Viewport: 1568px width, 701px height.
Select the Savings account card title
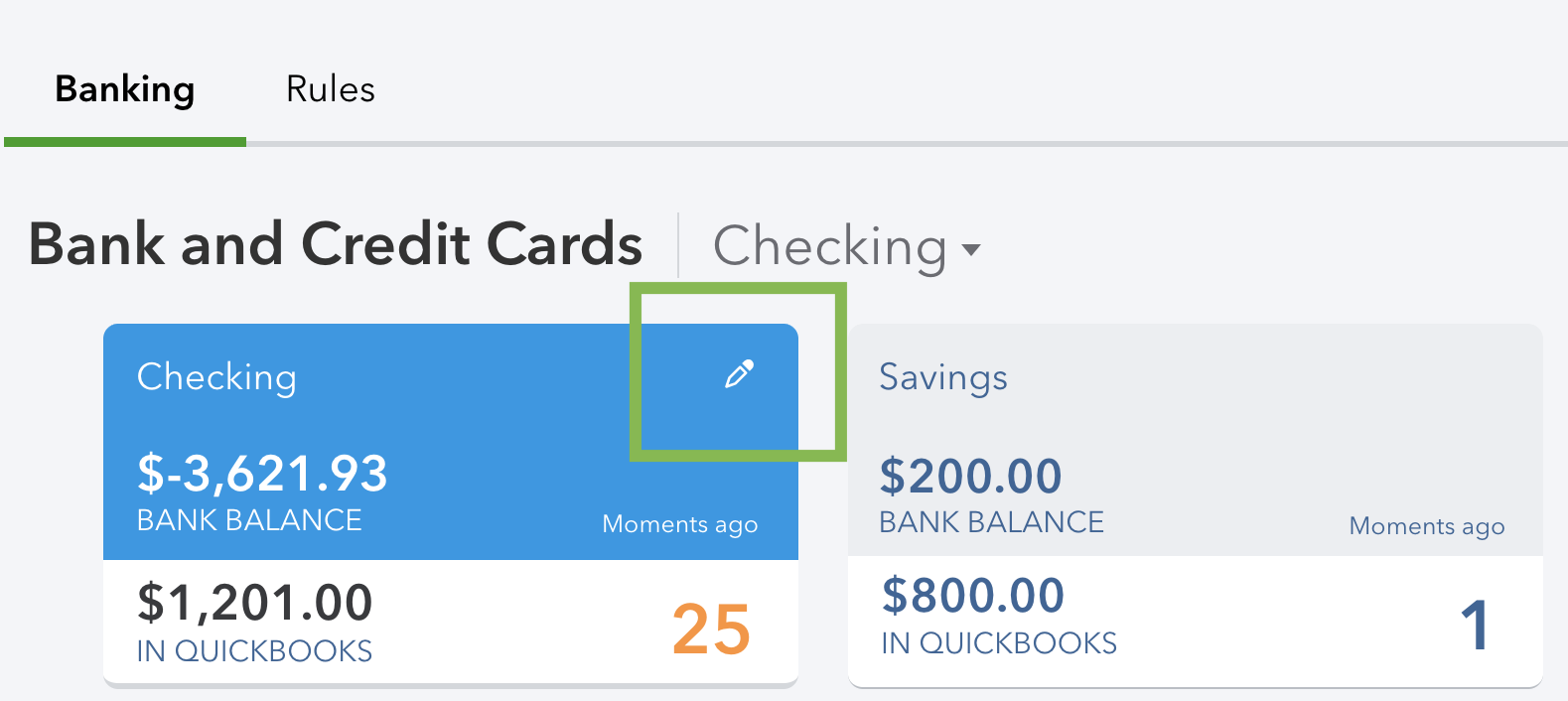click(943, 377)
